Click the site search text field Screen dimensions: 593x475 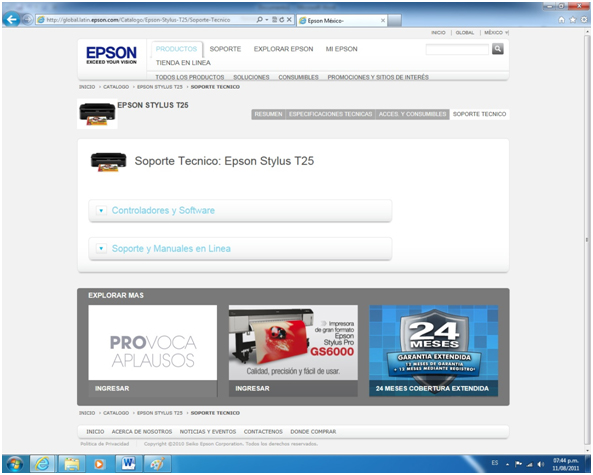[457, 49]
